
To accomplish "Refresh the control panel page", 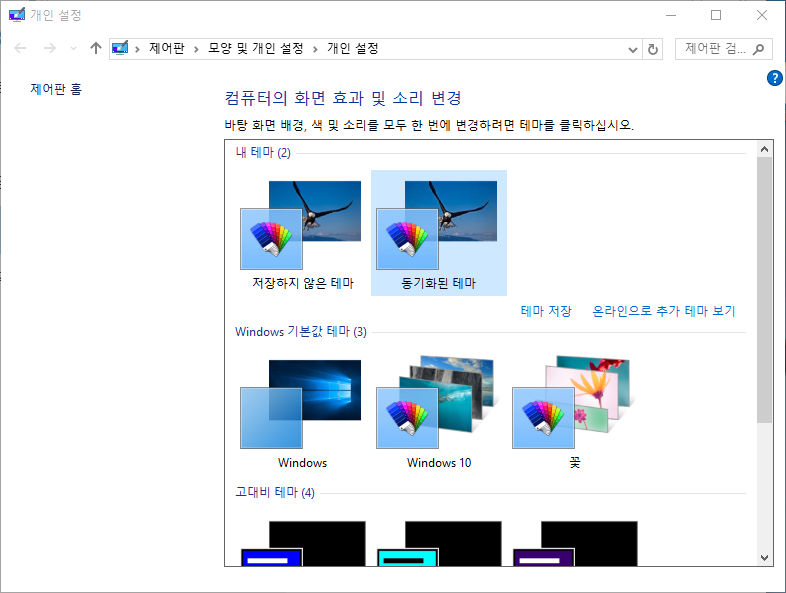I will coord(654,49).
